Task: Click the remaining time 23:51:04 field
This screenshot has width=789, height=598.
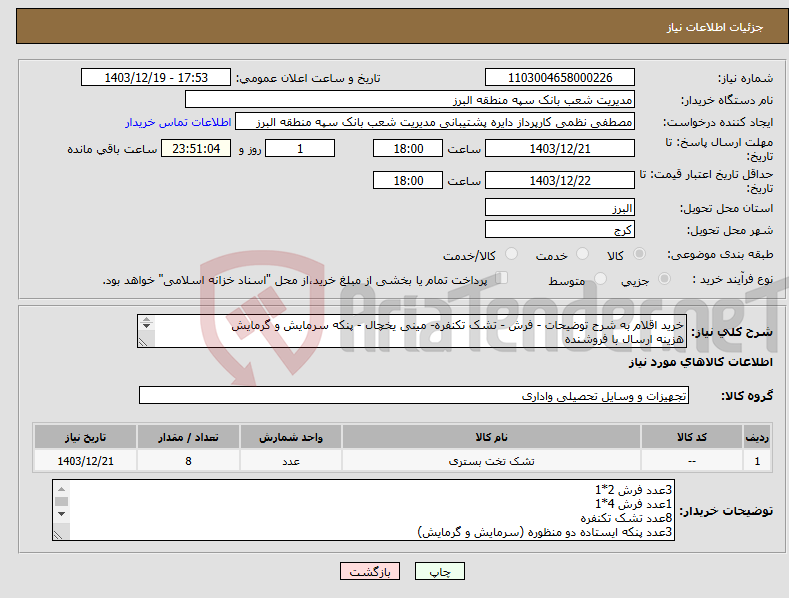Action: tap(196, 148)
